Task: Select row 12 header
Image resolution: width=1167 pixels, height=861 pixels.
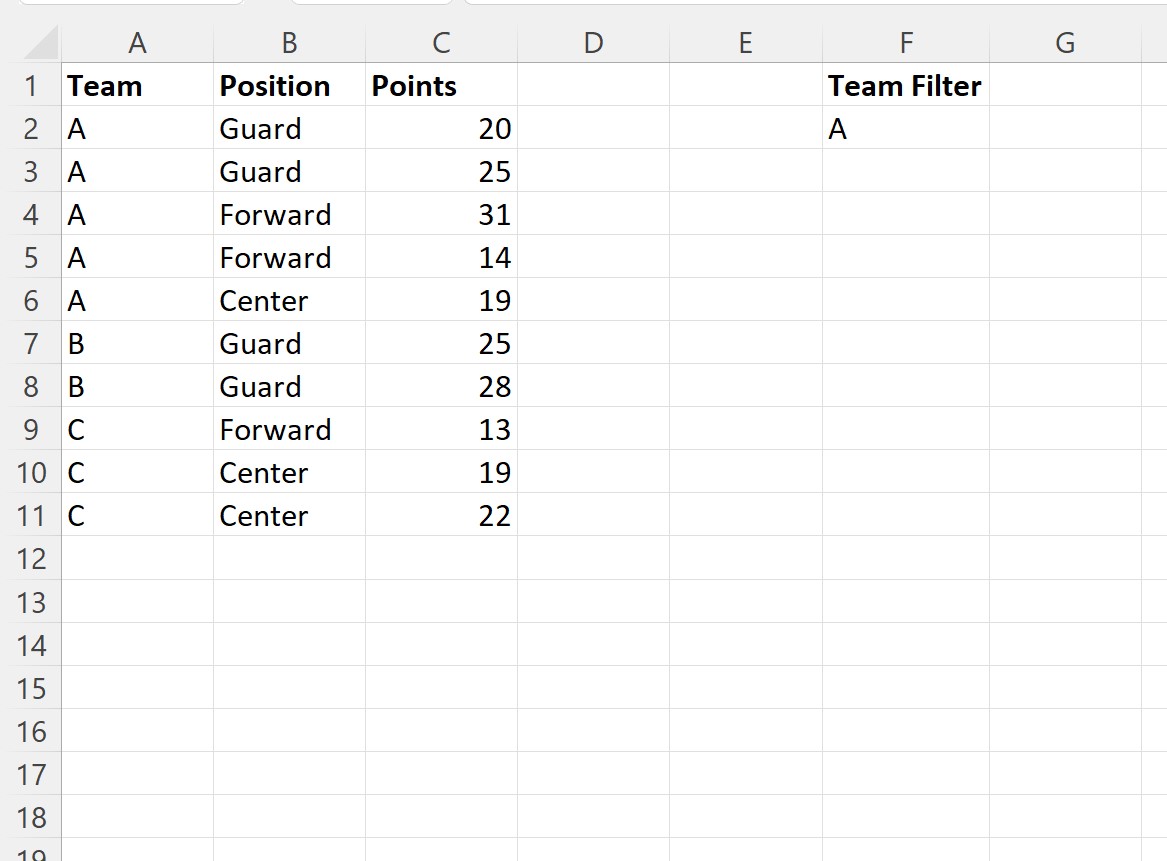Action: [x=31, y=559]
